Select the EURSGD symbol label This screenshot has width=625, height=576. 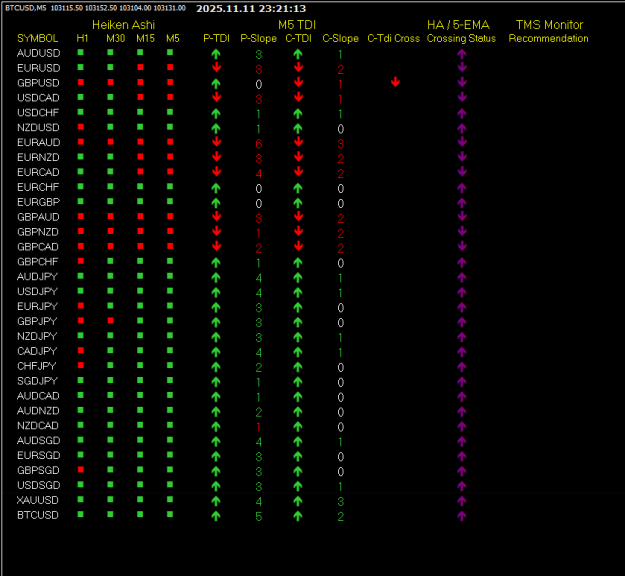[38, 455]
